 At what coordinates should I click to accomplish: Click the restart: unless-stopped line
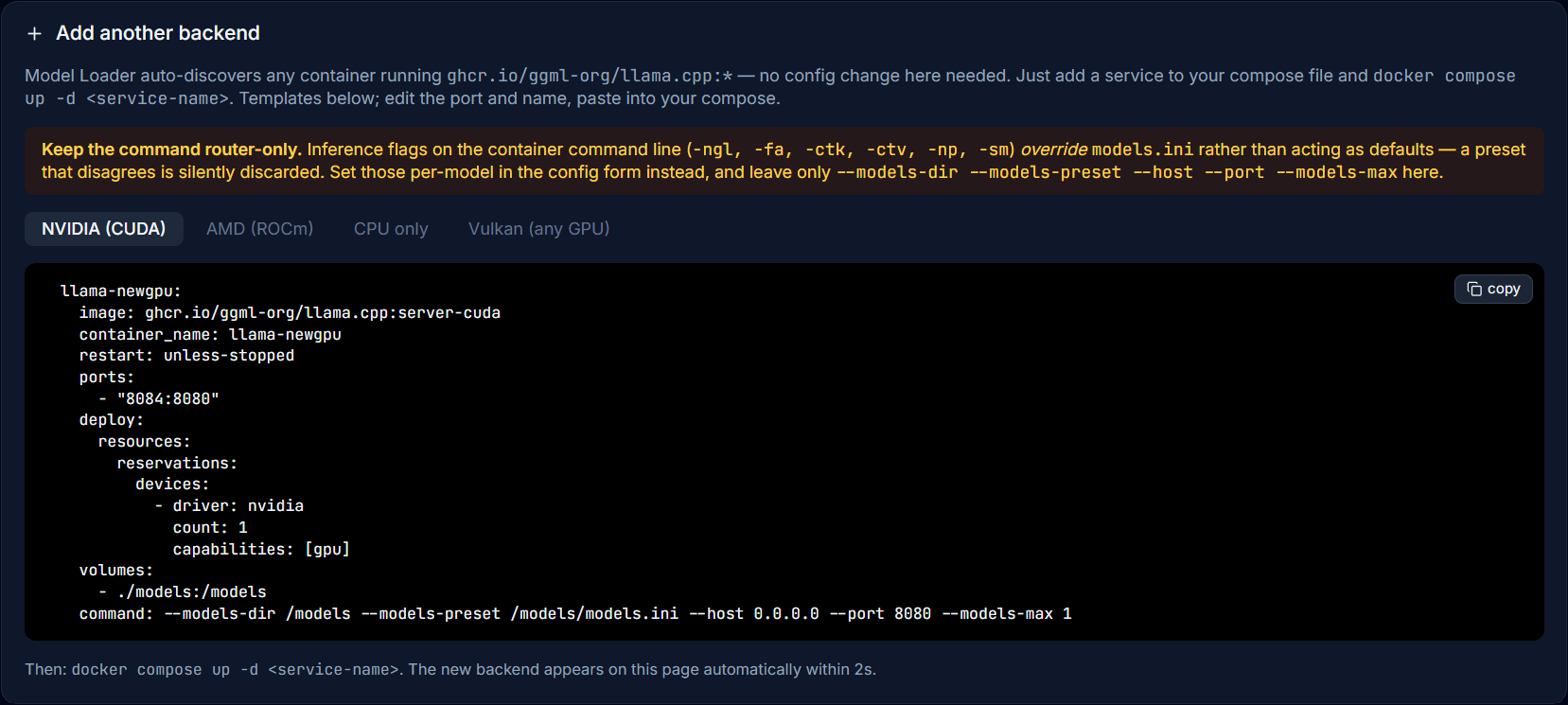pos(186,356)
